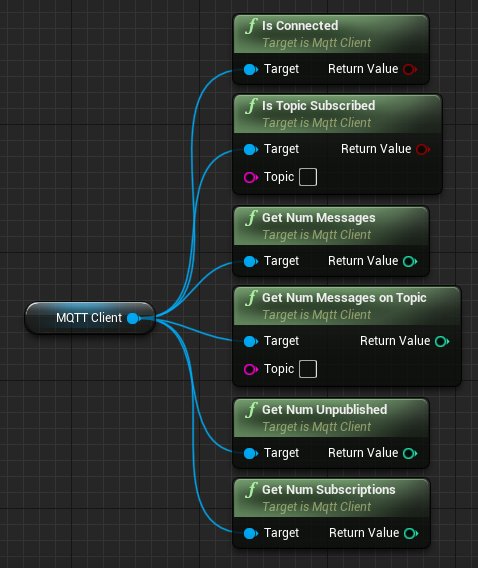Click Topic pin on Get Num Messages on Topic

pyautogui.click(x=251, y=369)
